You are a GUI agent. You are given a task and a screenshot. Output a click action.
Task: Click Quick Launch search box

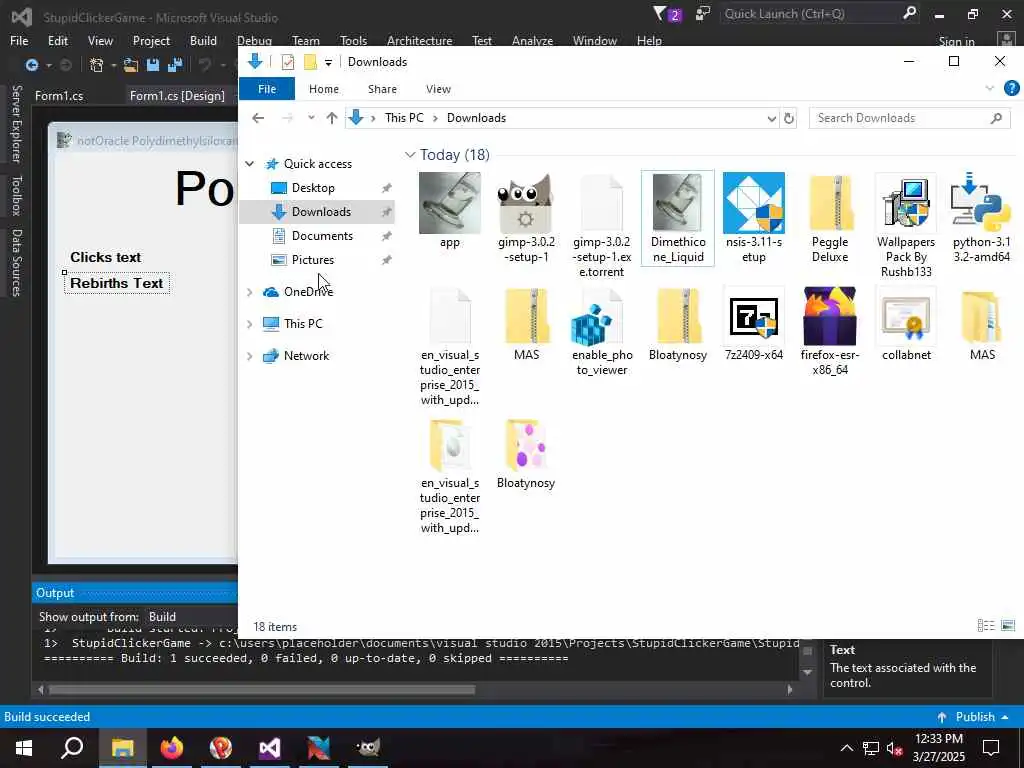coord(820,14)
